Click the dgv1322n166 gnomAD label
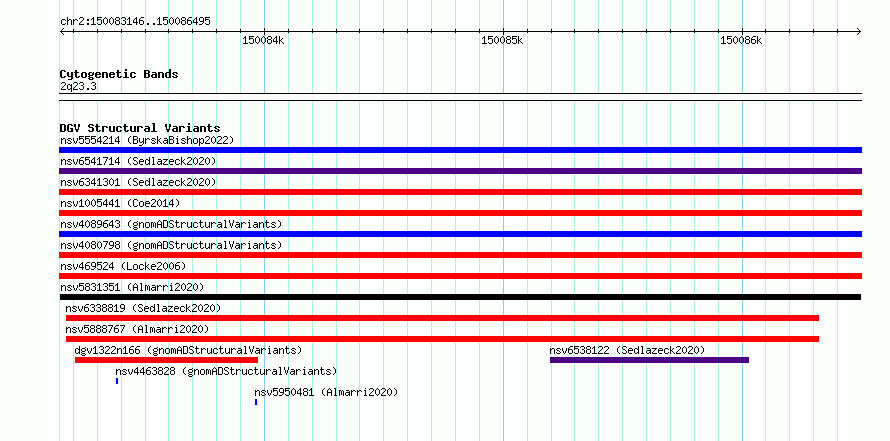The width and height of the screenshot is (890, 441). [x=188, y=350]
